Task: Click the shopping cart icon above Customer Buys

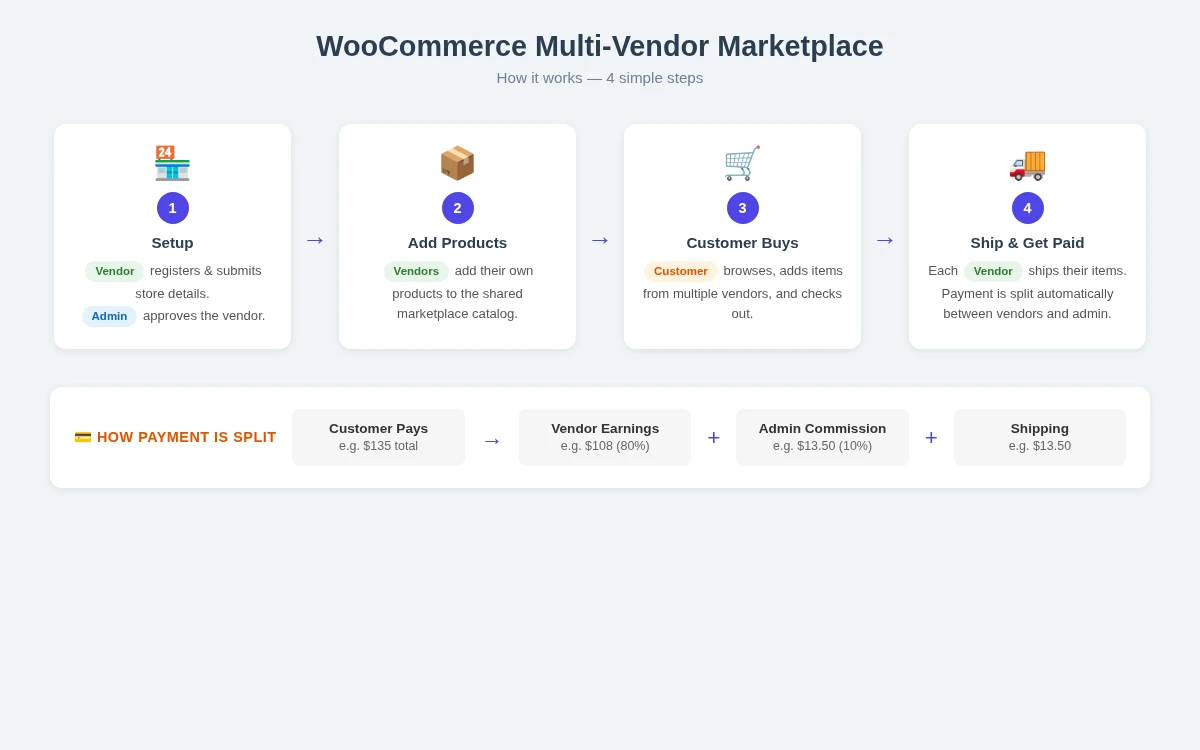Action: coord(742,163)
